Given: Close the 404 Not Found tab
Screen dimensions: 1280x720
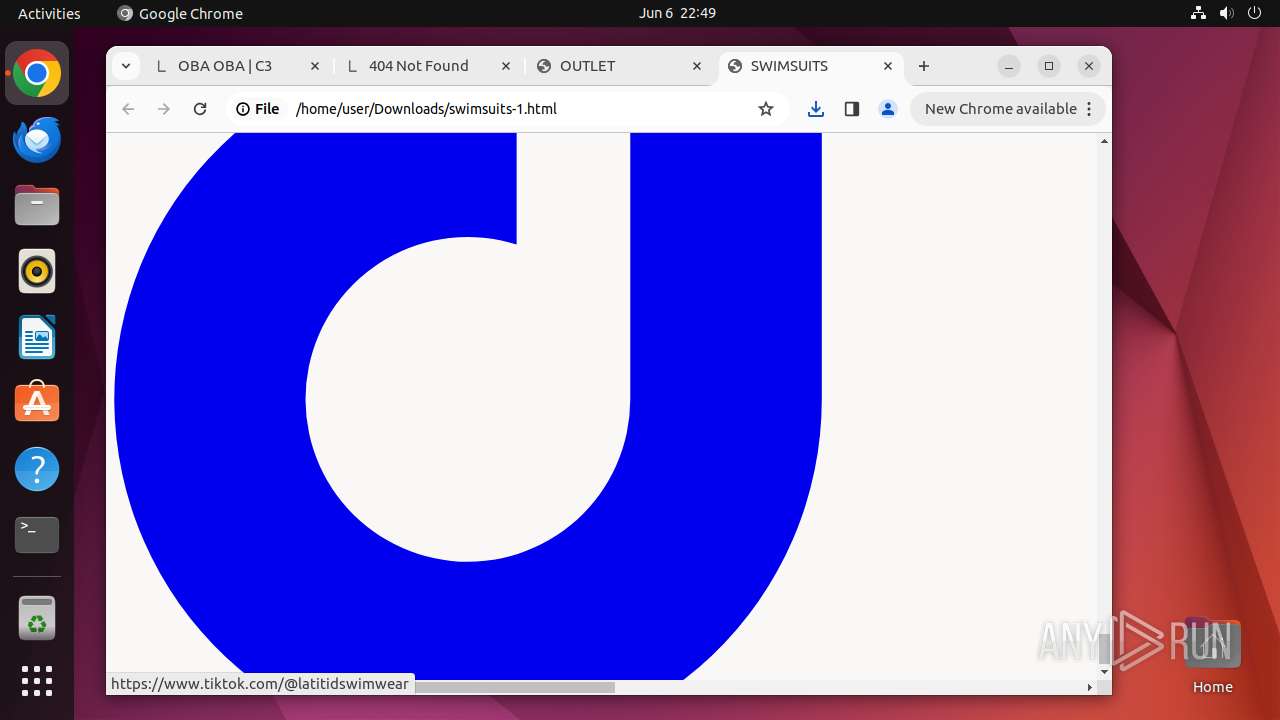Looking at the screenshot, I should click(x=506, y=66).
